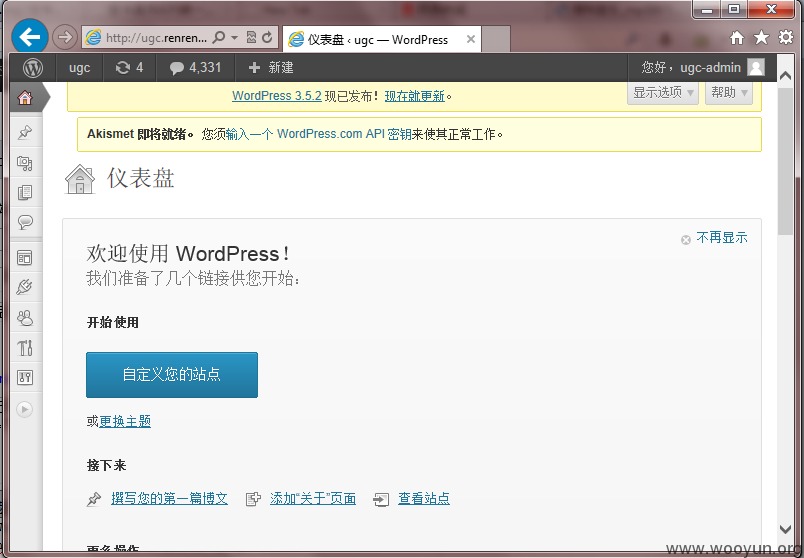This screenshot has height=558, width=804.
Task: Open the 4 pending updates item
Action: (129, 68)
